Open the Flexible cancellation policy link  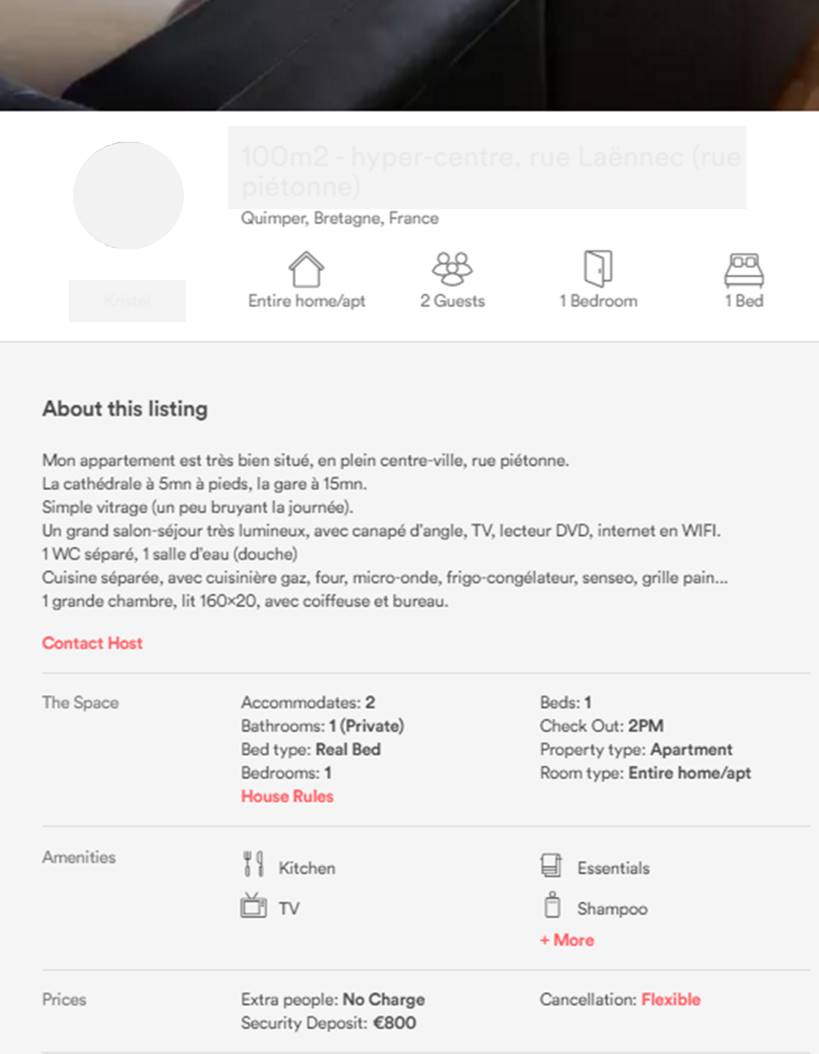pyautogui.click(x=671, y=999)
